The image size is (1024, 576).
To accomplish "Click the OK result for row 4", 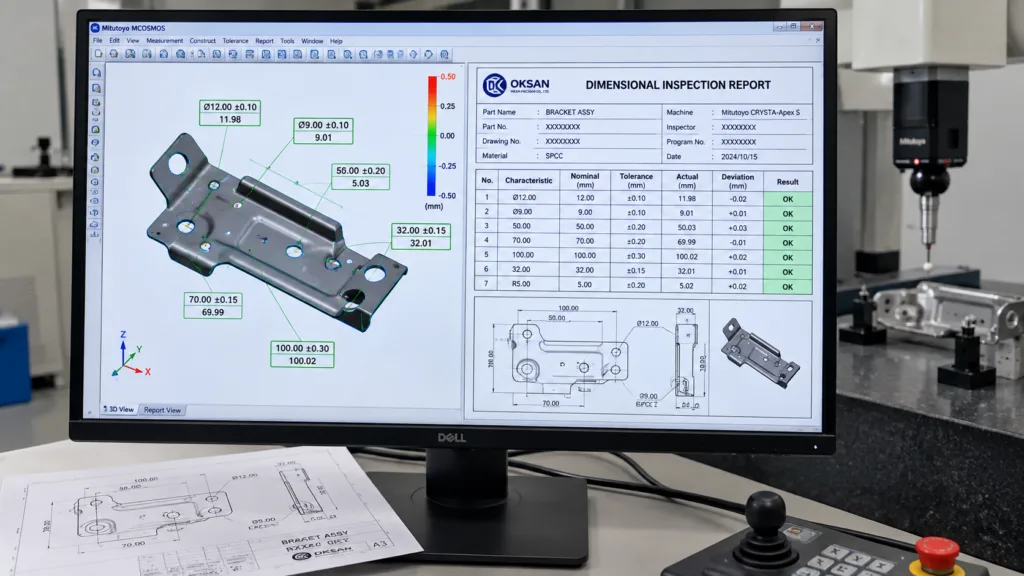I will (x=788, y=243).
